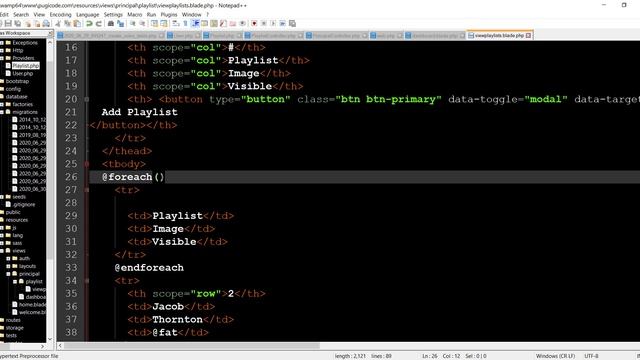The height and width of the screenshot is (360, 640).
Task: Collapse the fold marker on line 34
Action: (x=87, y=281)
